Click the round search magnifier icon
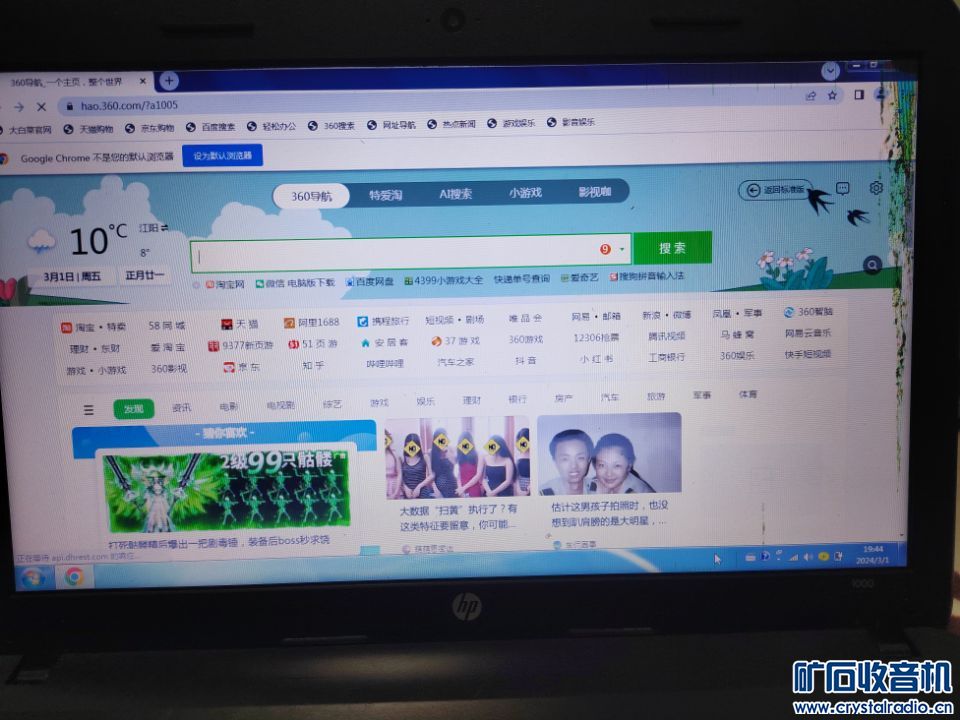The height and width of the screenshot is (720, 960). (872, 265)
